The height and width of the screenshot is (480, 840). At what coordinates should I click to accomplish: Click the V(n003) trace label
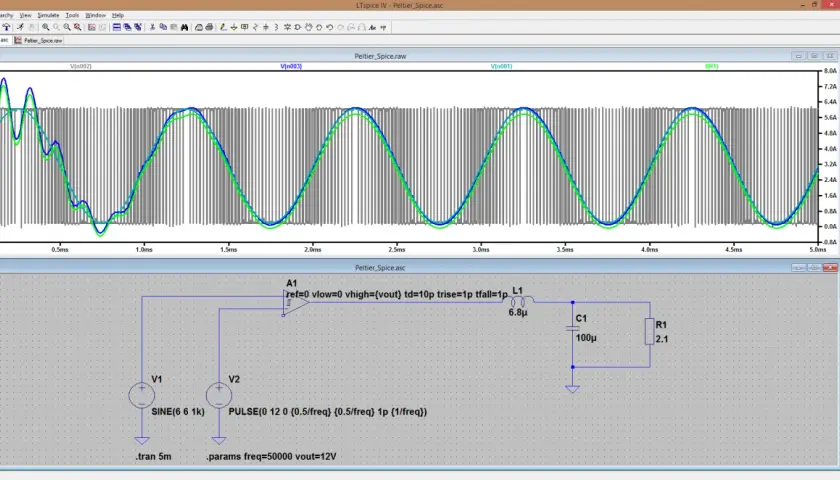click(291, 66)
